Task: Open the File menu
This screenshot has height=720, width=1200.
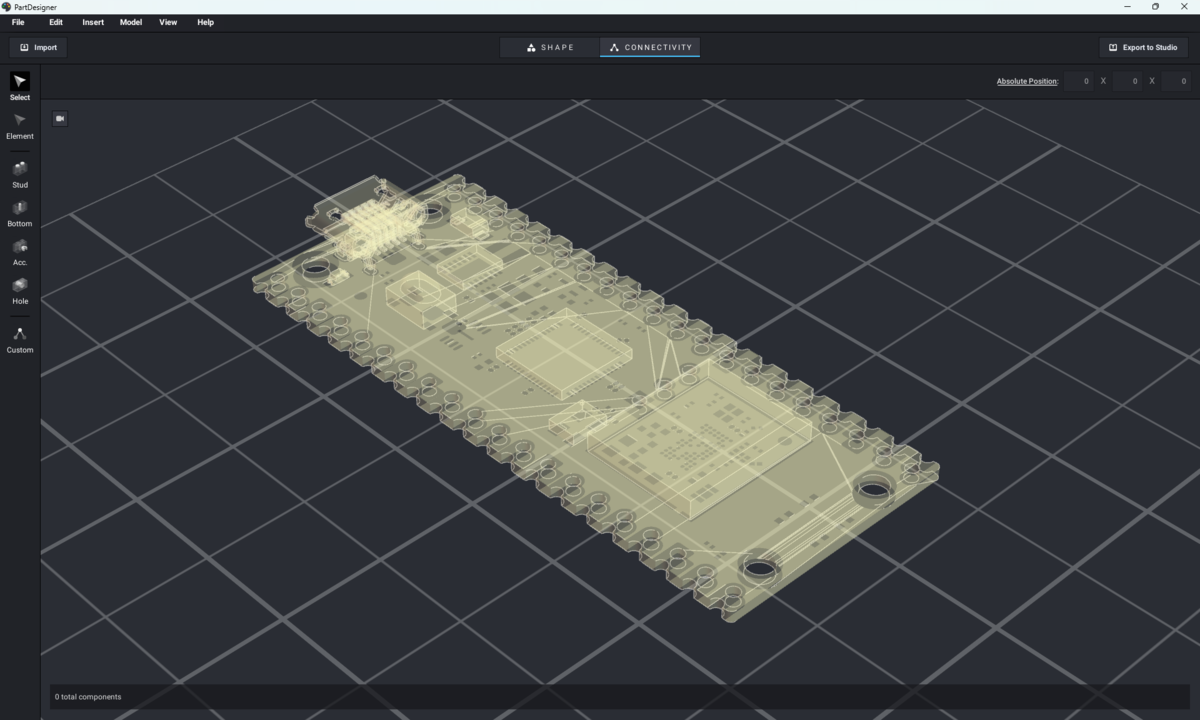Action: pos(18,22)
